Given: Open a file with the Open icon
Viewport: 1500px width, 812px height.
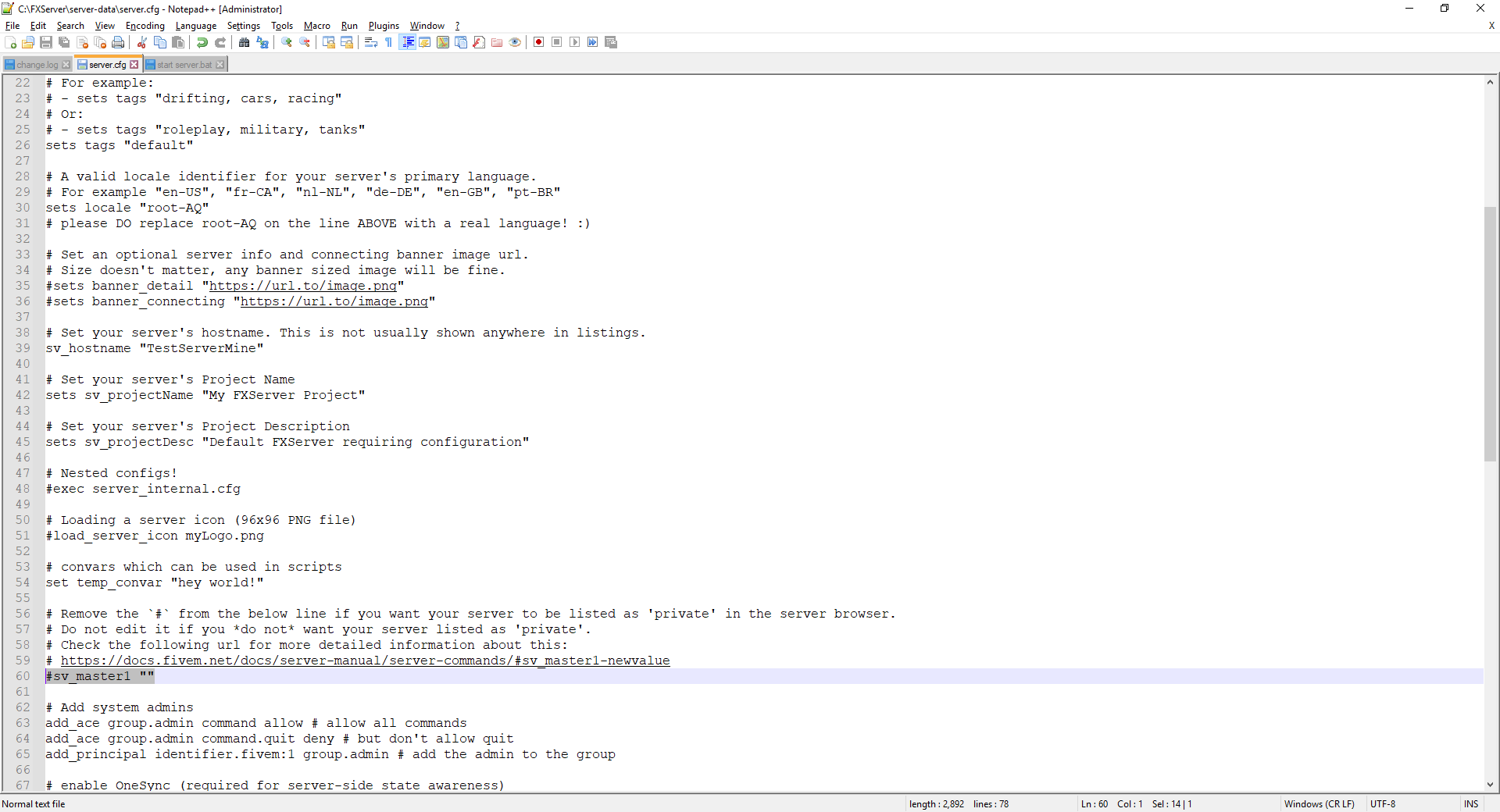Looking at the screenshot, I should click(x=28, y=43).
